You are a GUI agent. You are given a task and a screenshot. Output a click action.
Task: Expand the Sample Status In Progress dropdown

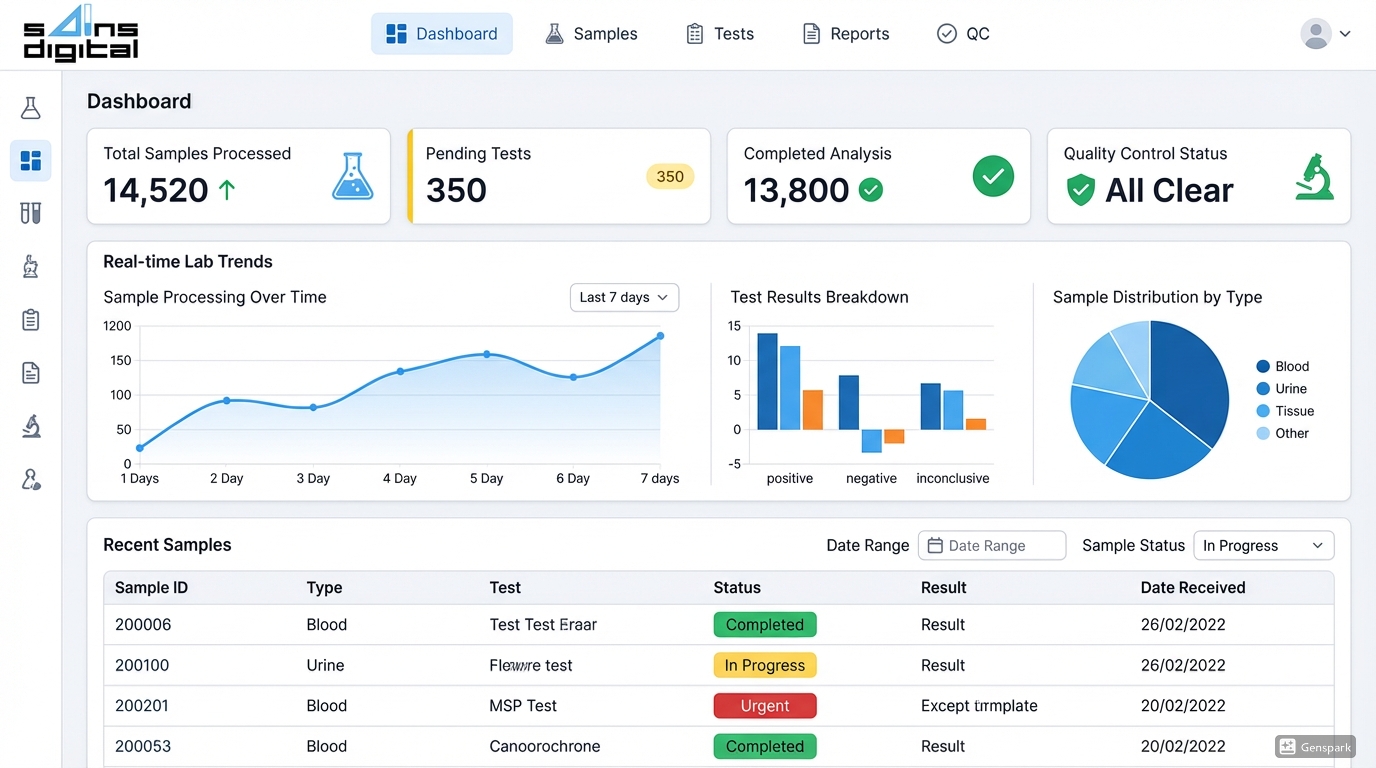coord(1263,545)
